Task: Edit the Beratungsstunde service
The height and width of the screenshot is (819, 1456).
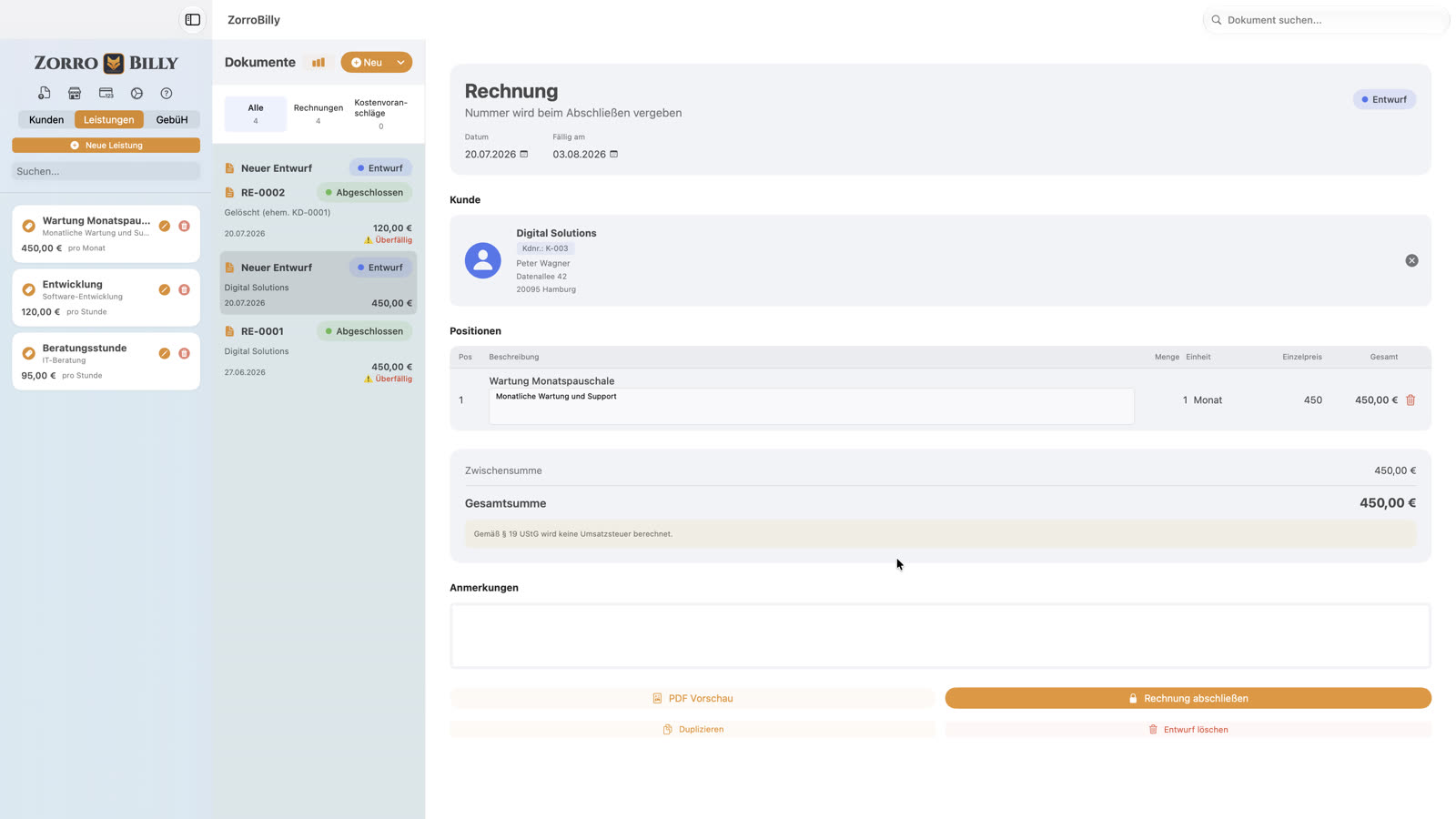Action: pyautogui.click(x=165, y=353)
